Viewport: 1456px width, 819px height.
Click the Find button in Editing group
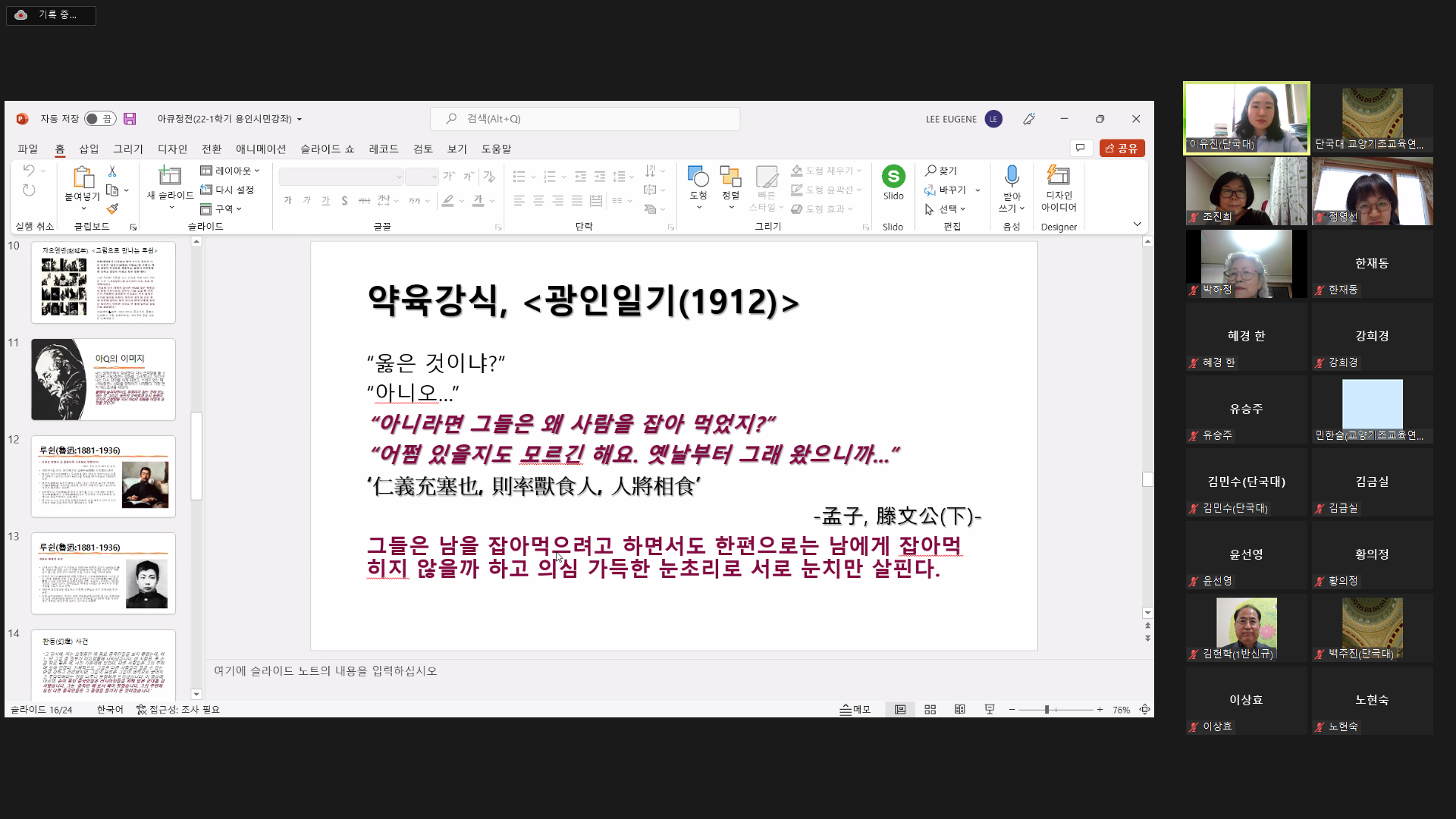click(x=941, y=171)
